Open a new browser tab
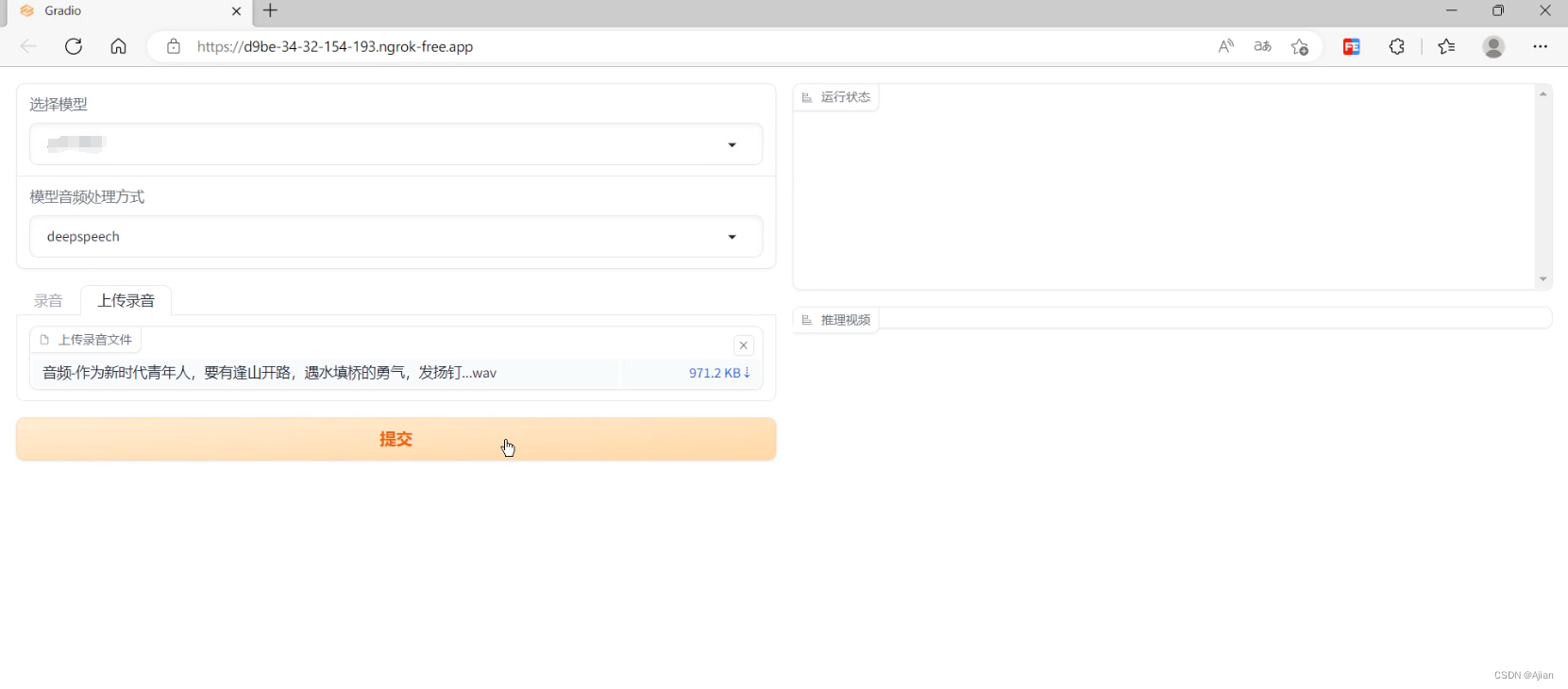The image size is (1568, 689). coord(271,10)
